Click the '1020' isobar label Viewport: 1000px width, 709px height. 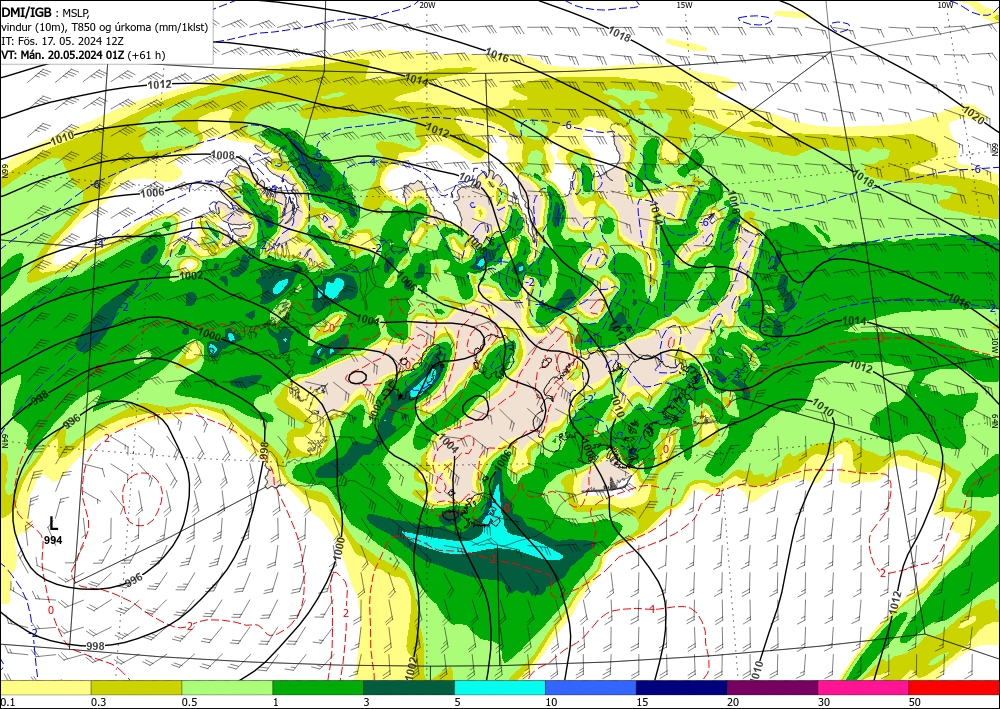coord(973,115)
